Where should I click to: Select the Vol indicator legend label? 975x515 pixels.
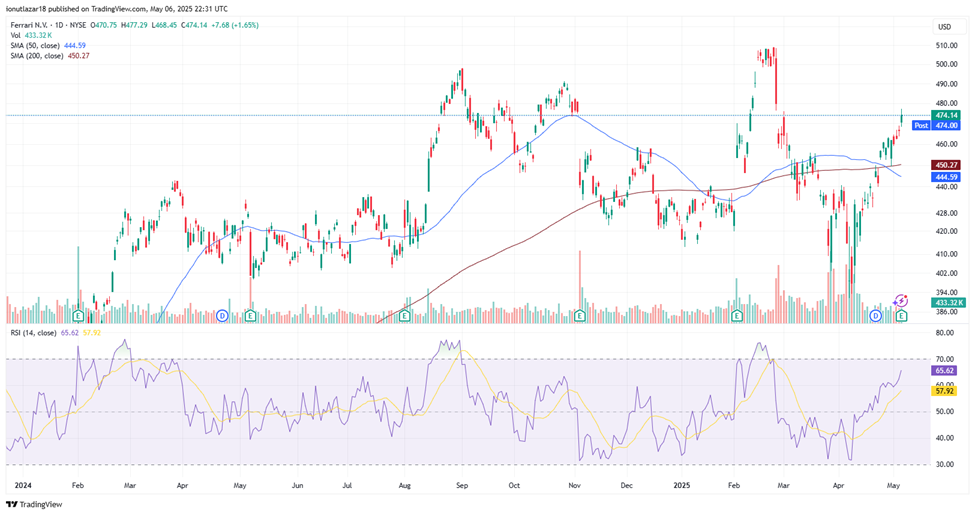point(16,35)
